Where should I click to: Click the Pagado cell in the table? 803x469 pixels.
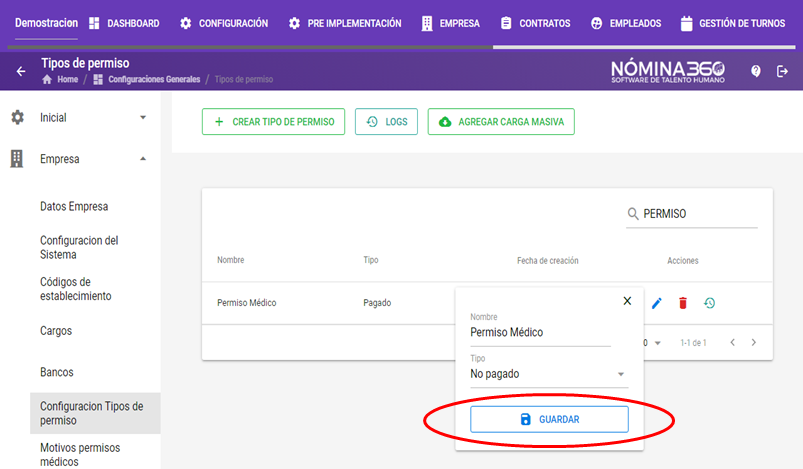(x=377, y=303)
